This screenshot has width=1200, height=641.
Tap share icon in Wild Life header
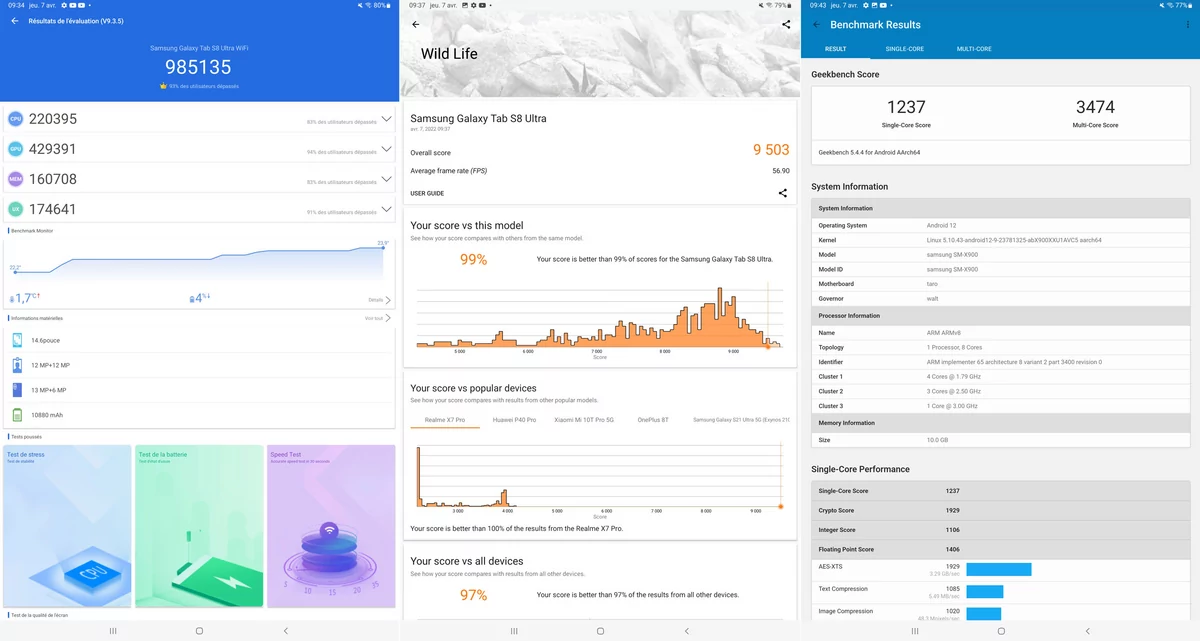(x=786, y=24)
